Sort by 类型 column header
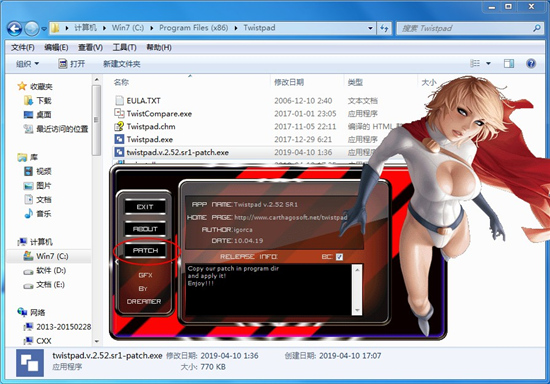 click(x=355, y=82)
